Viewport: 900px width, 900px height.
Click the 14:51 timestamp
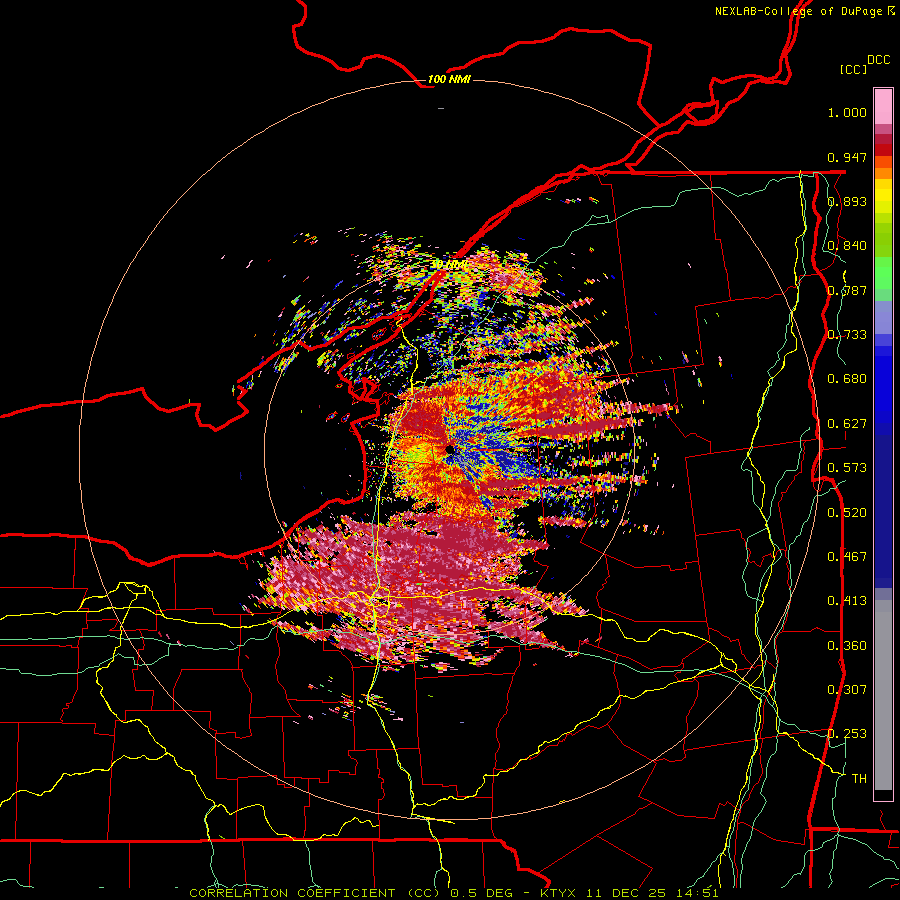(x=699, y=893)
